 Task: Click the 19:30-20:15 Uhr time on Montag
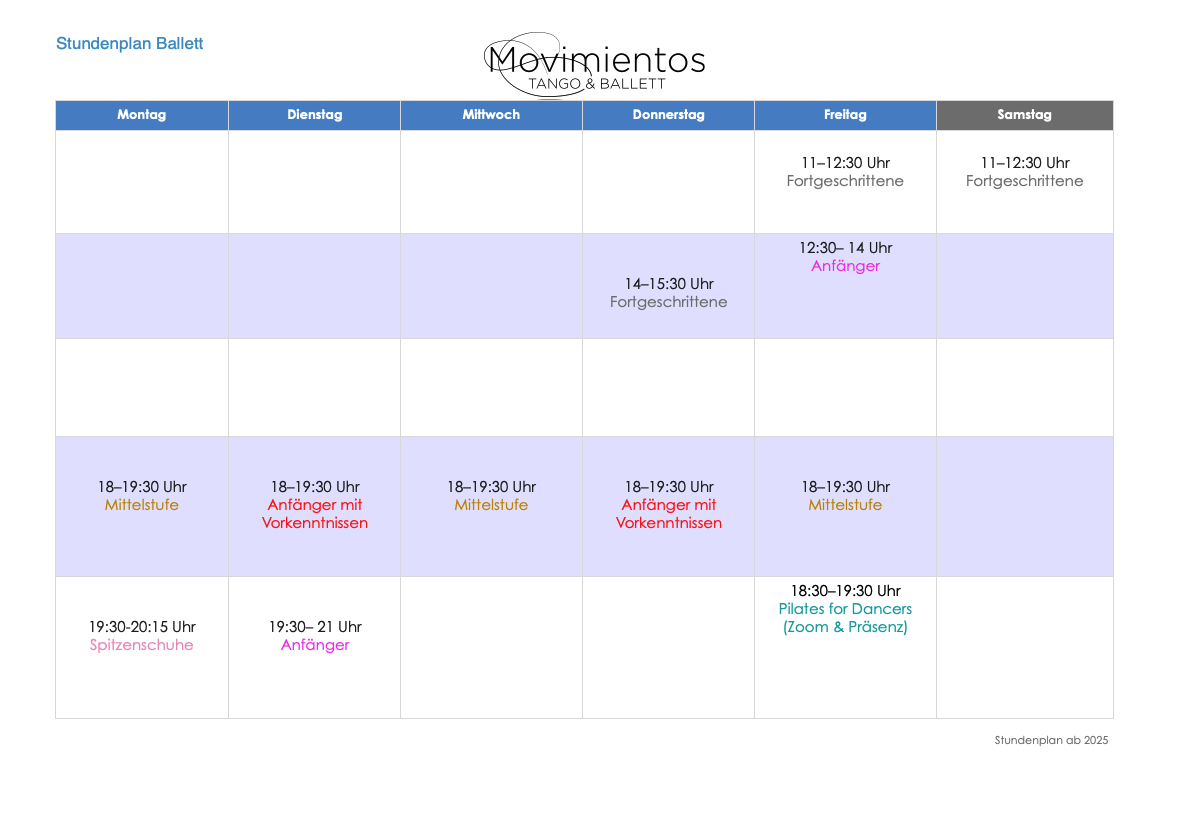pos(142,628)
